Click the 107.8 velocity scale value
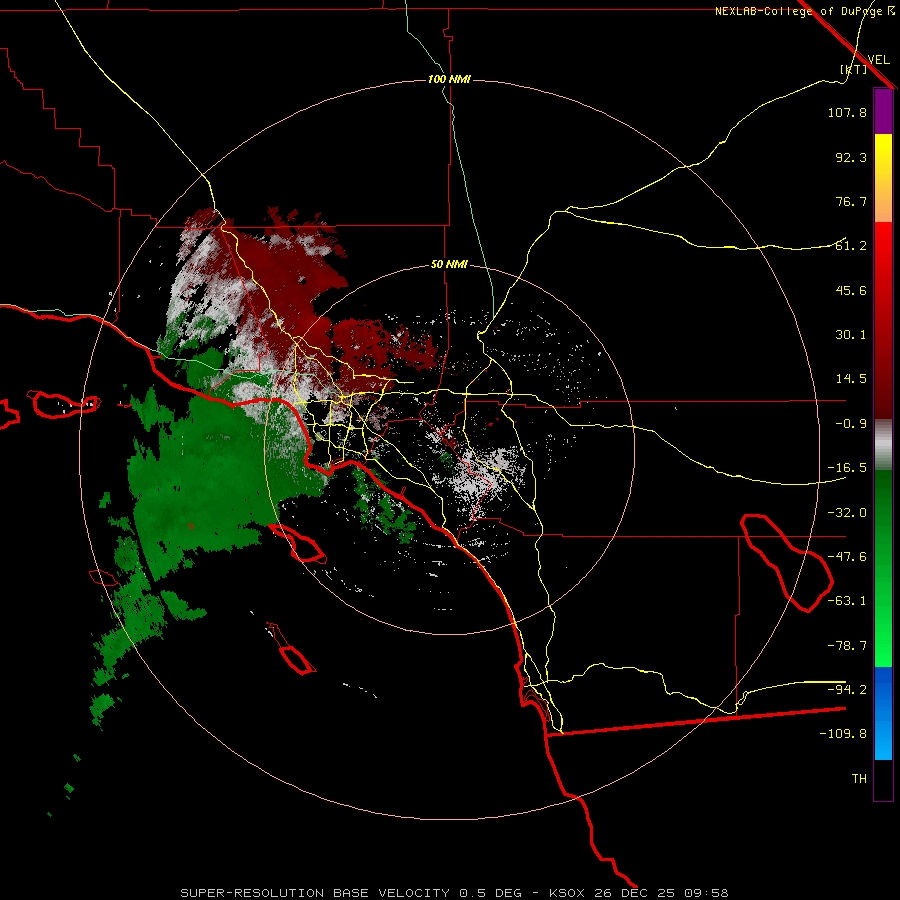 tap(847, 112)
